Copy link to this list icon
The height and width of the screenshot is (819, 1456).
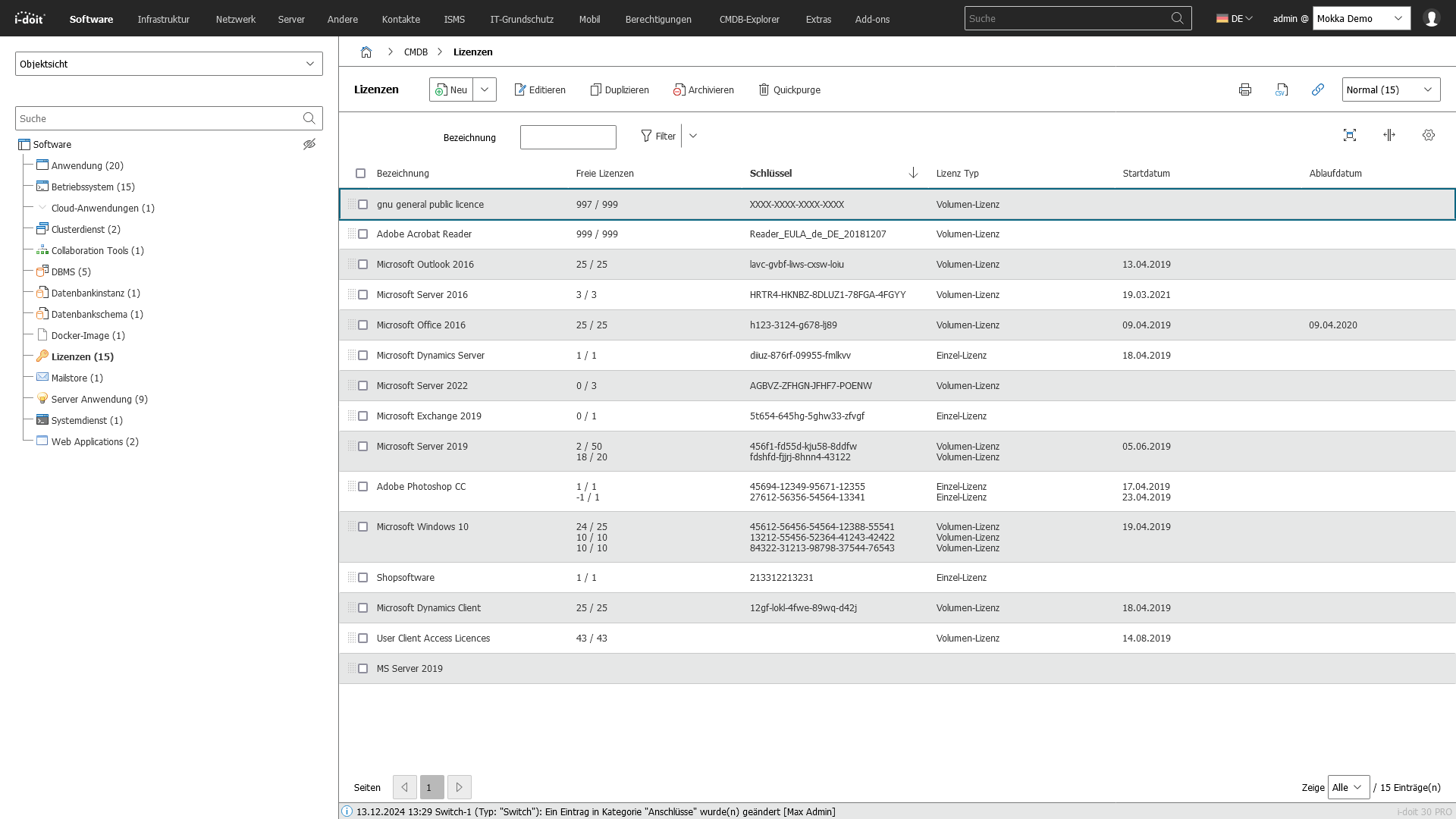pos(1318,89)
